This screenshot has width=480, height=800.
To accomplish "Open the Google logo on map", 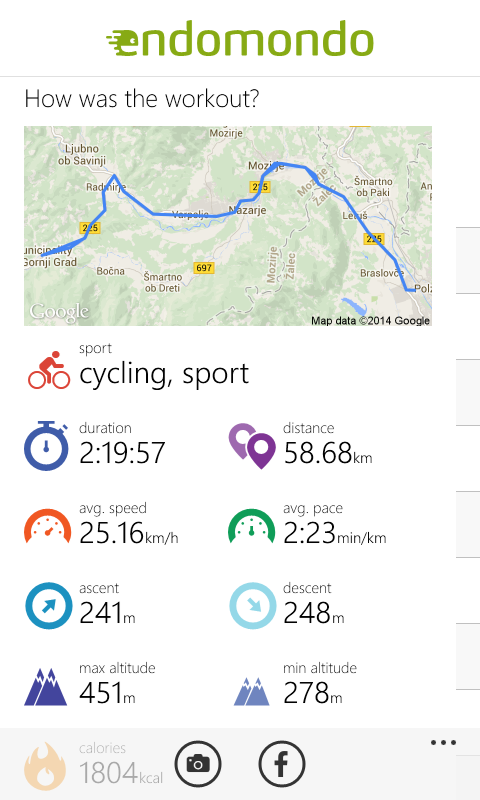I will pyautogui.click(x=59, y=312).
